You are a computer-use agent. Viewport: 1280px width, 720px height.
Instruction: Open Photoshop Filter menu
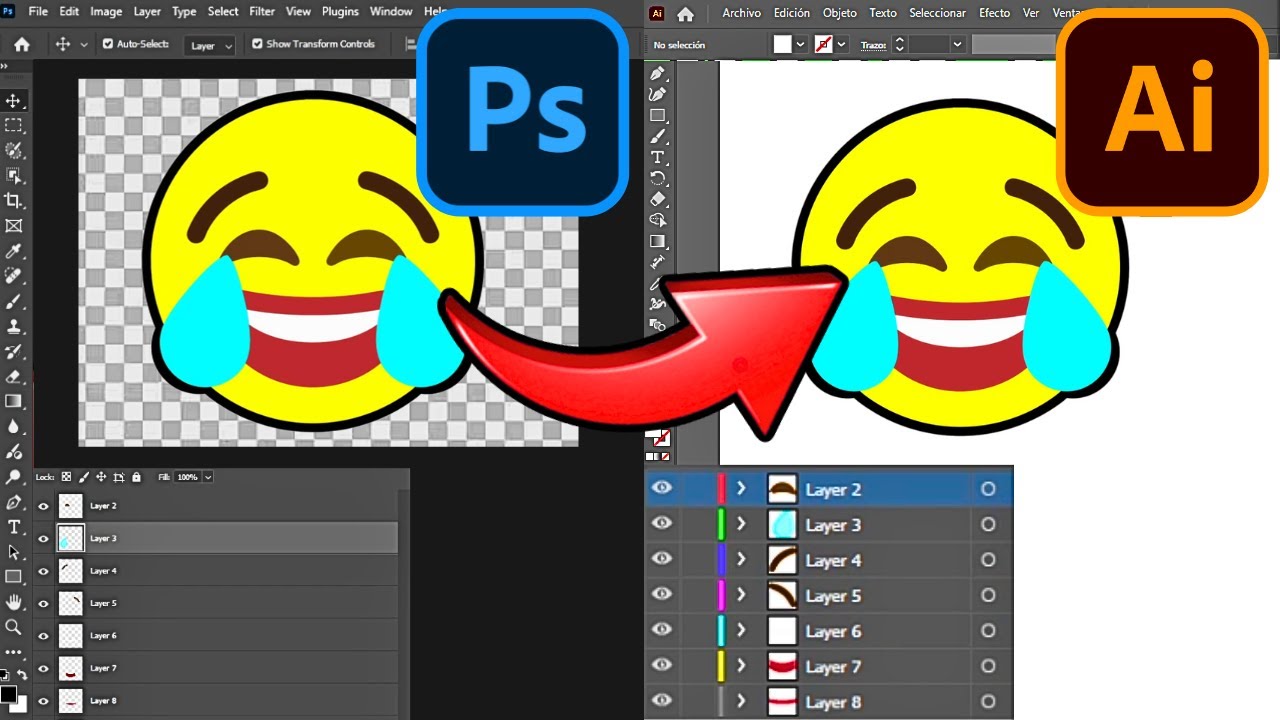262,12
